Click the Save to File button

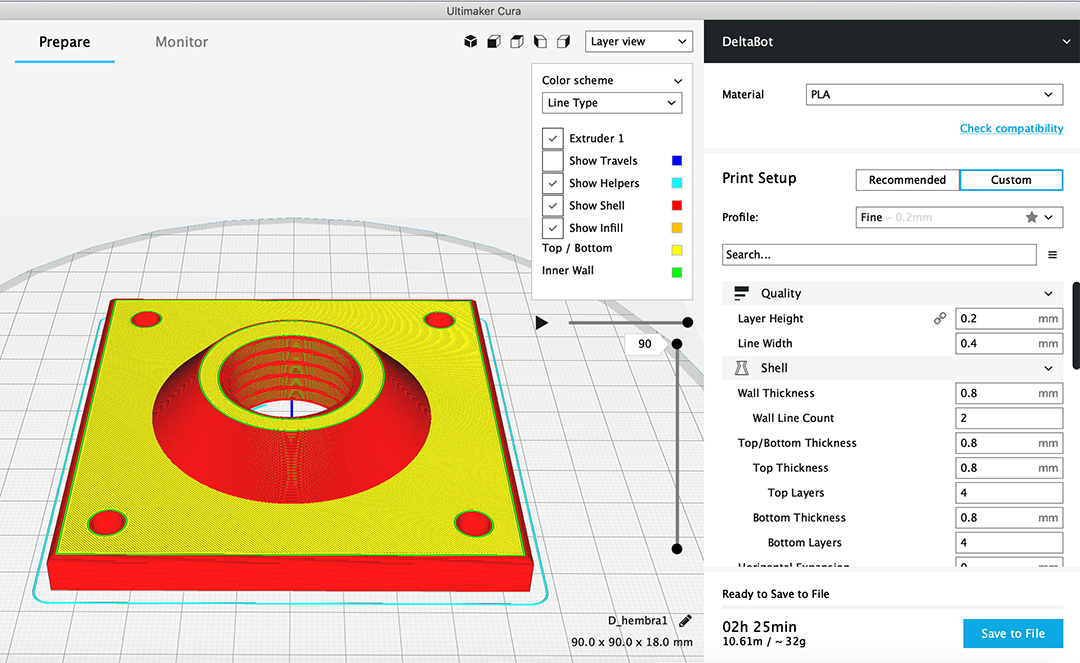[1012, 633]
